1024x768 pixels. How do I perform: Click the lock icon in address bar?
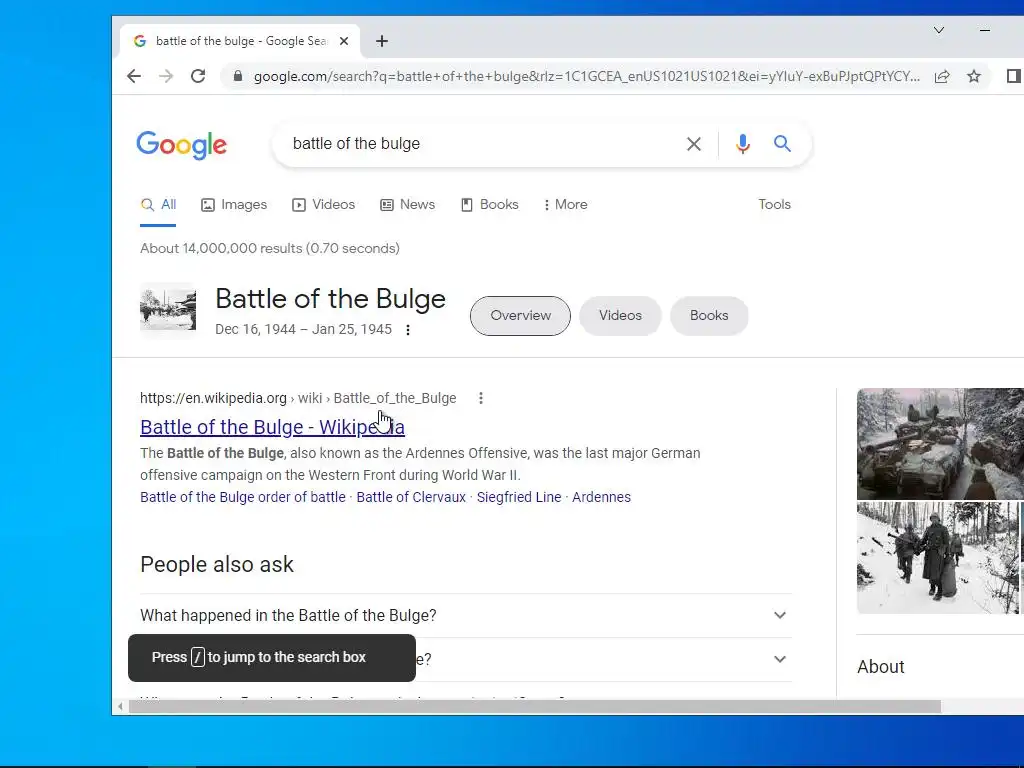coord(238,76)
